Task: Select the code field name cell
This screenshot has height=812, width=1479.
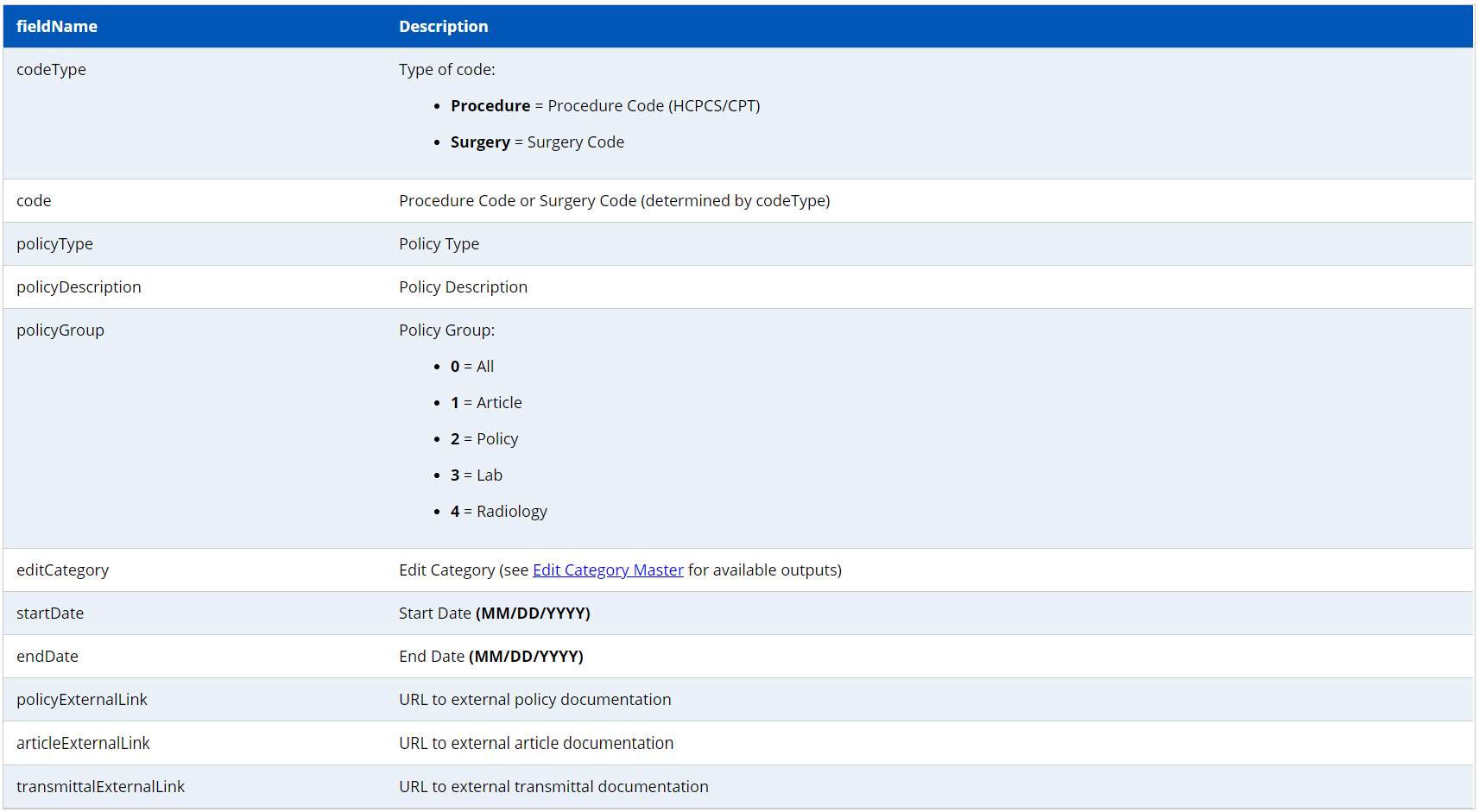Action: [x=34, y=201]
